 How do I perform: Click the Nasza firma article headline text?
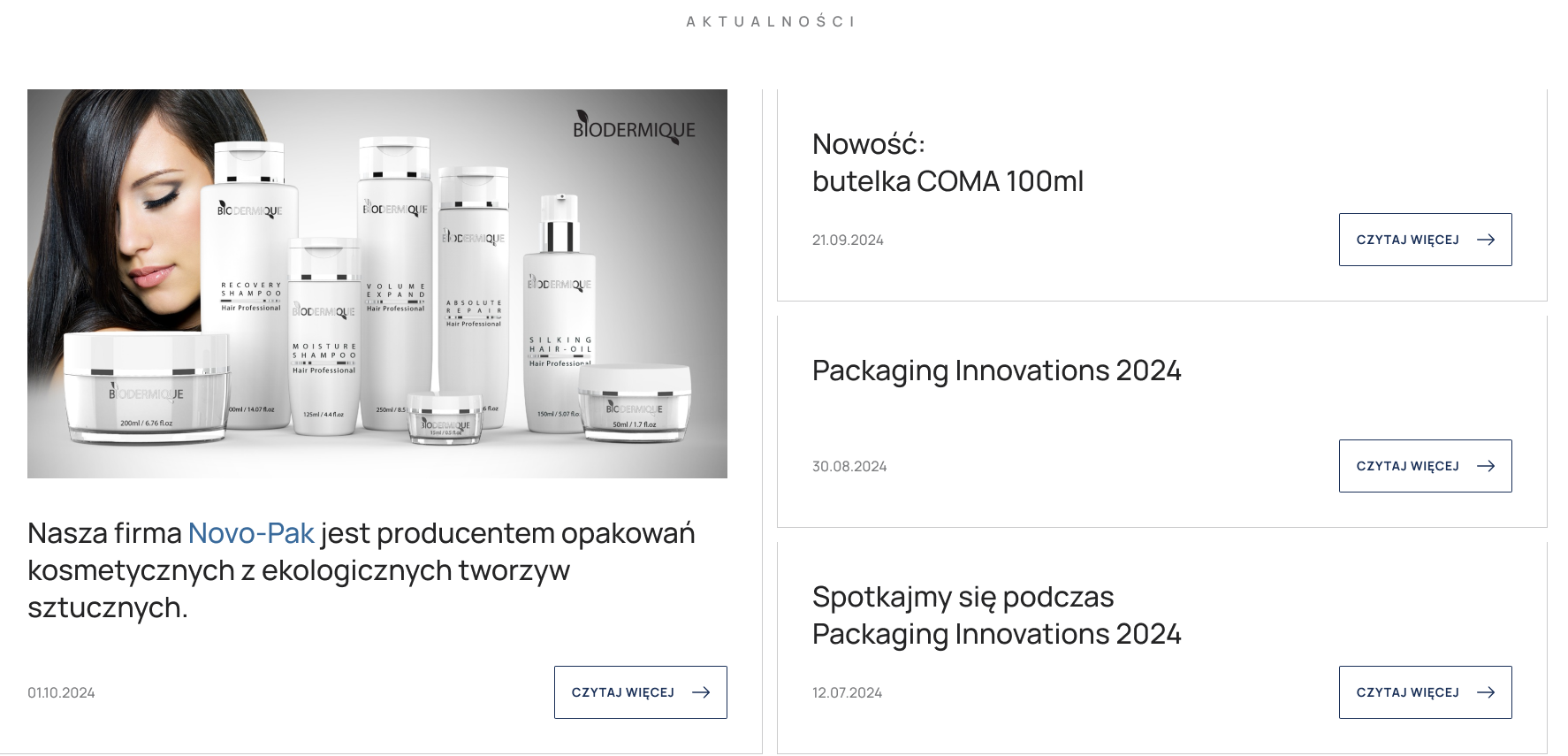tap(362, 570)
